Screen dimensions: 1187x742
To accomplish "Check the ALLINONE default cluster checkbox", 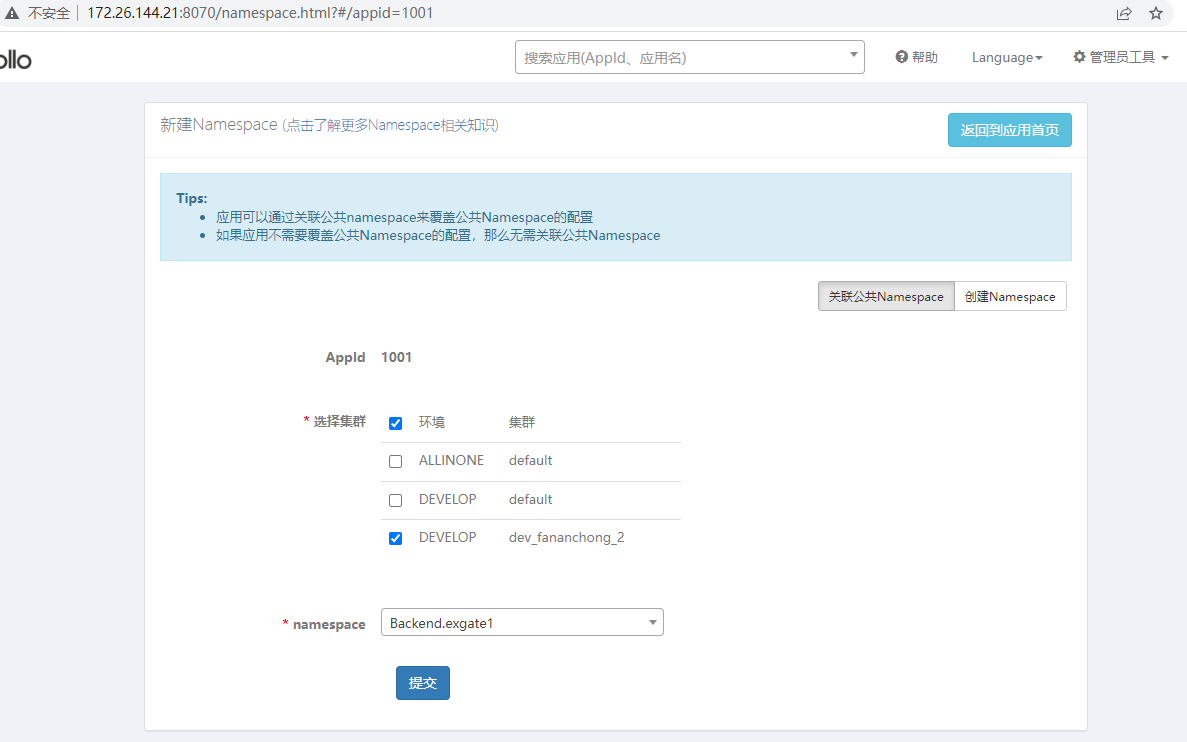I will (x=395, y=461).
